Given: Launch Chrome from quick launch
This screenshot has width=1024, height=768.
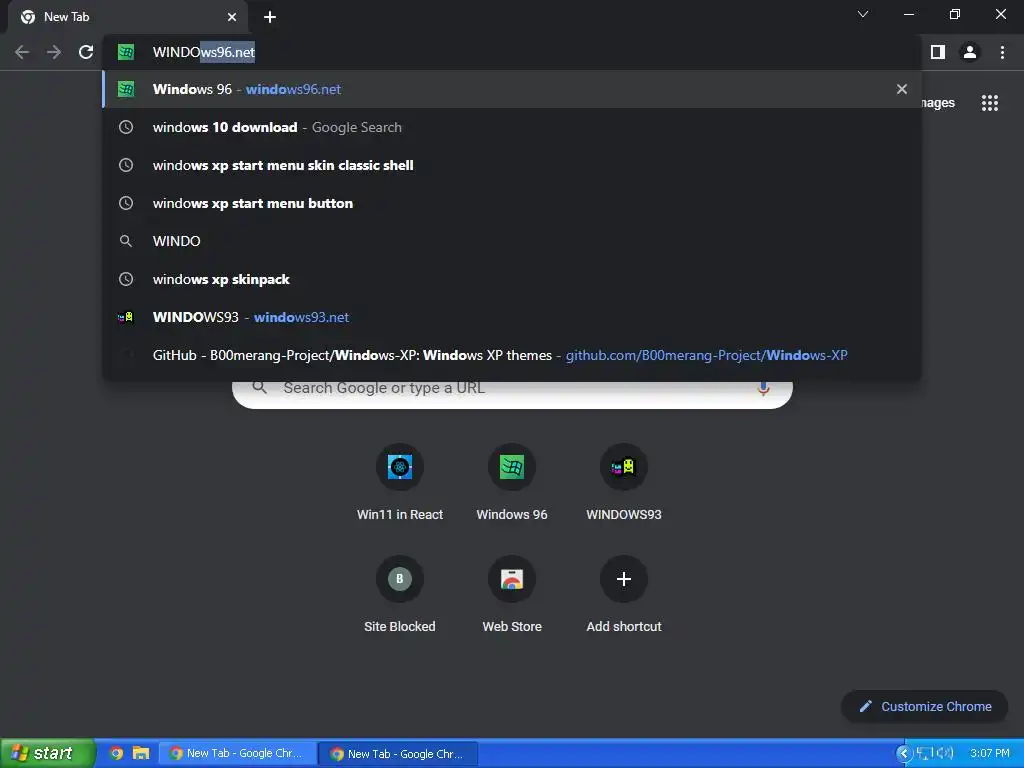Looking at the screenshot, I should coord(116,754).
